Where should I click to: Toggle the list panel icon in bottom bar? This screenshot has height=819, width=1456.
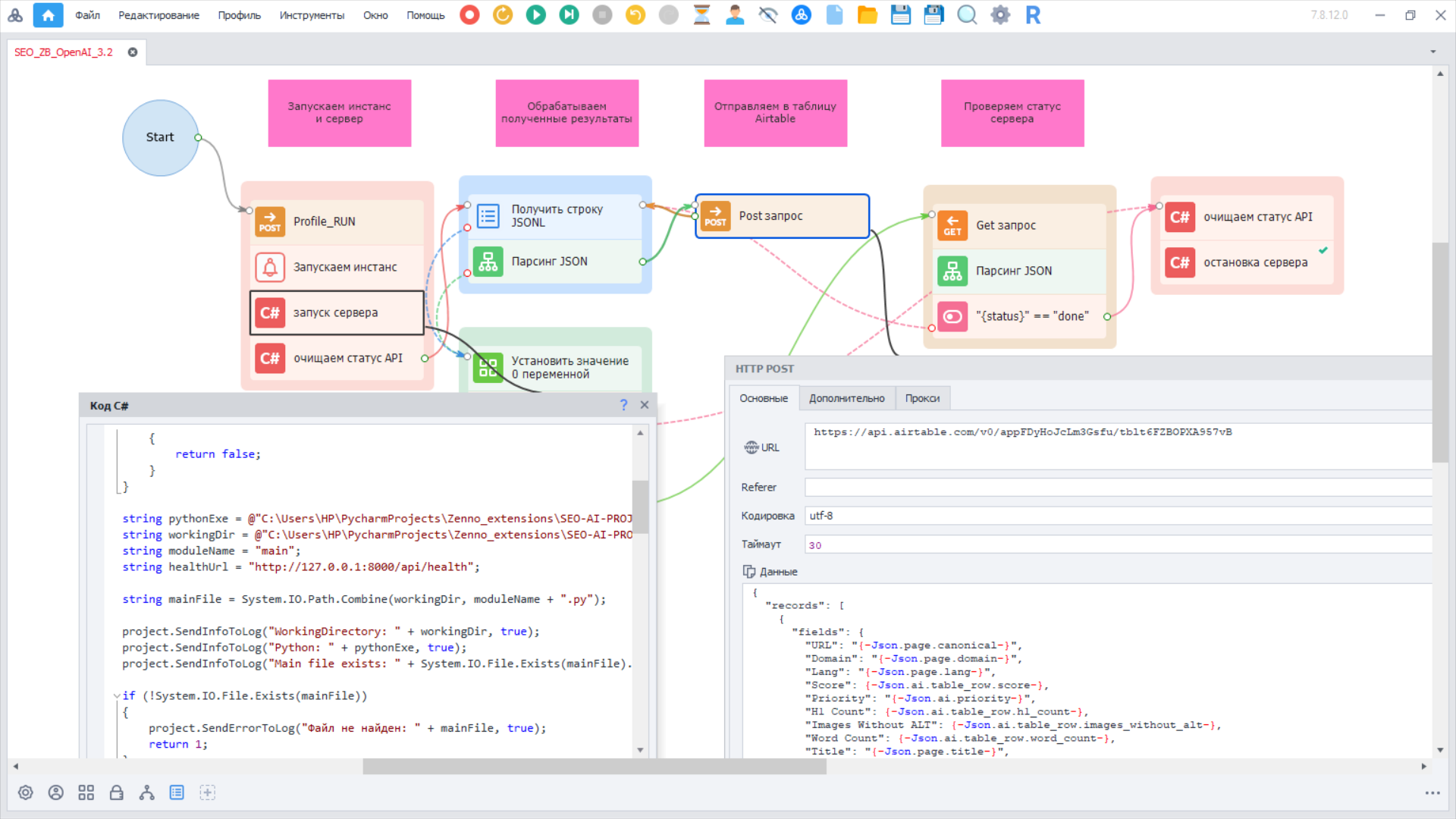tap(177, 792)
